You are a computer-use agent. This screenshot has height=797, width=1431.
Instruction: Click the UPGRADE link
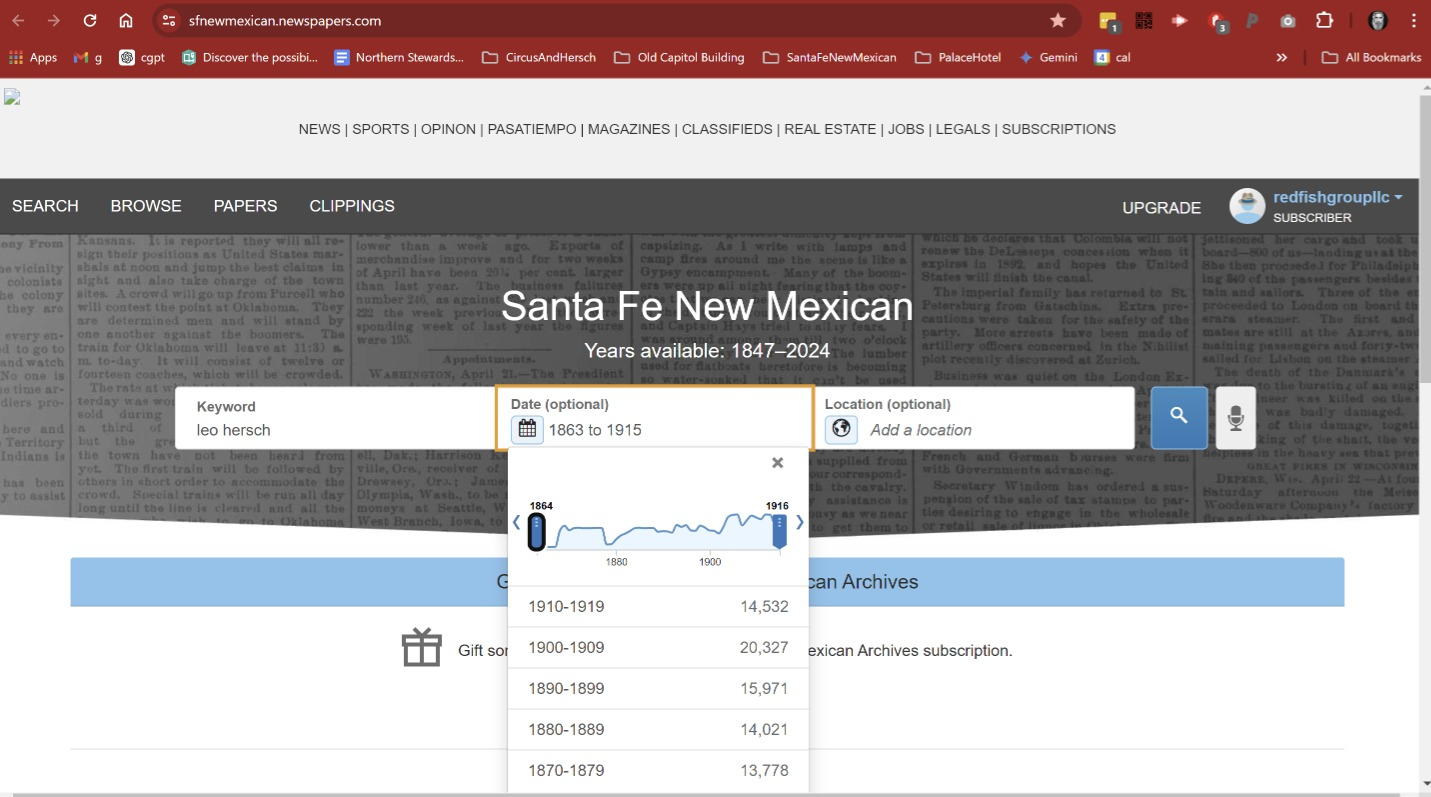click(x=1161, y=208)
